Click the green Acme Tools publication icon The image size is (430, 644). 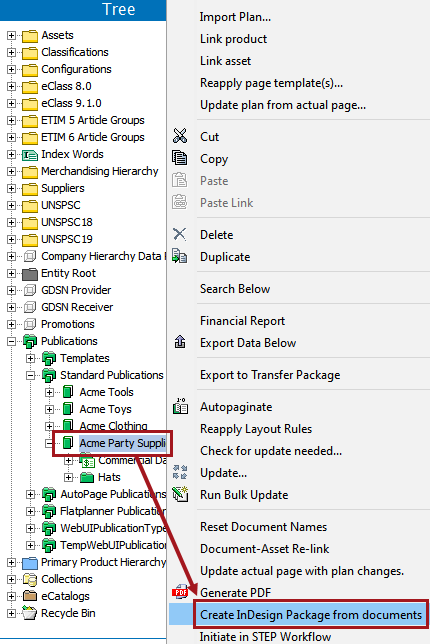tap(68, 392)
